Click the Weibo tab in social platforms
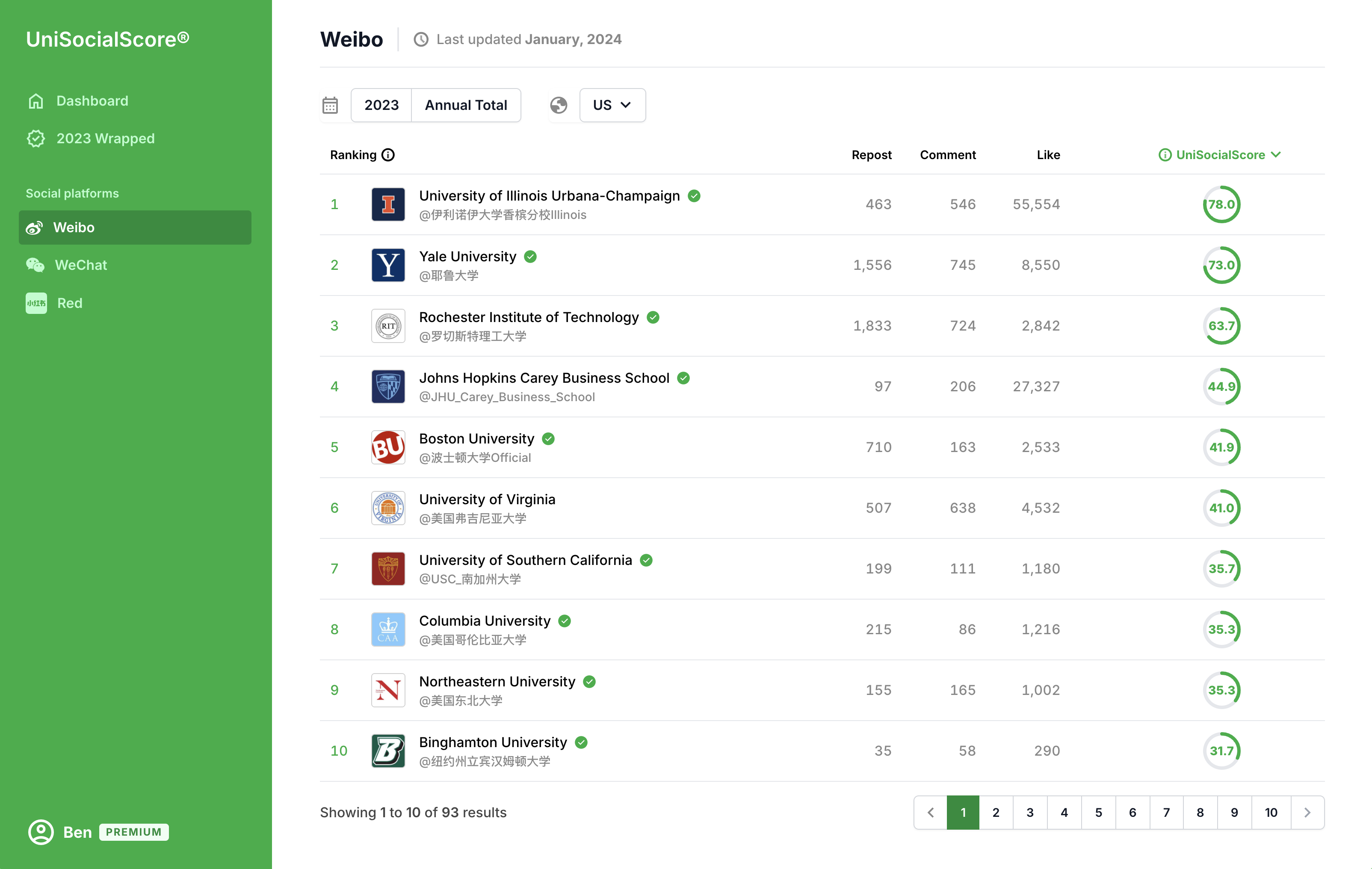This screenshot has width=1372, height=869. click(x=136, y=228)
